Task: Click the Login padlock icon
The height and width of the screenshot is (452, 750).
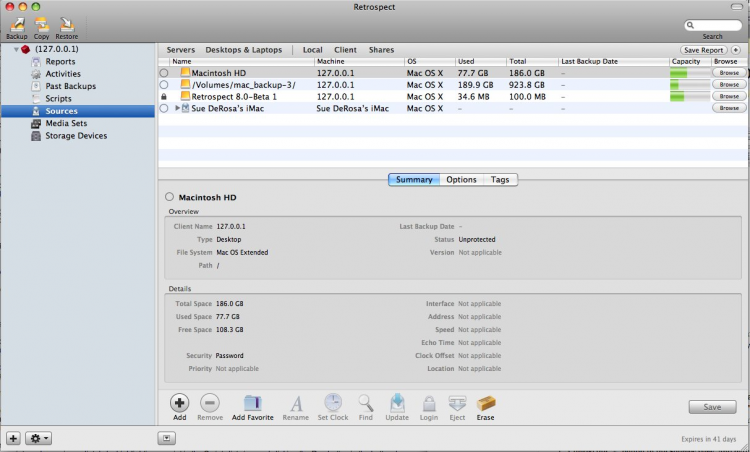Action: 429,404
